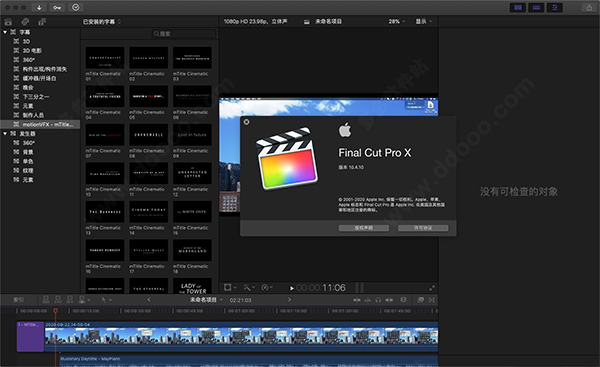Toggle audio skimming waveform icon
Image resolution: width=600 pixels, height=367 pixels.
(x=367, y=300)
